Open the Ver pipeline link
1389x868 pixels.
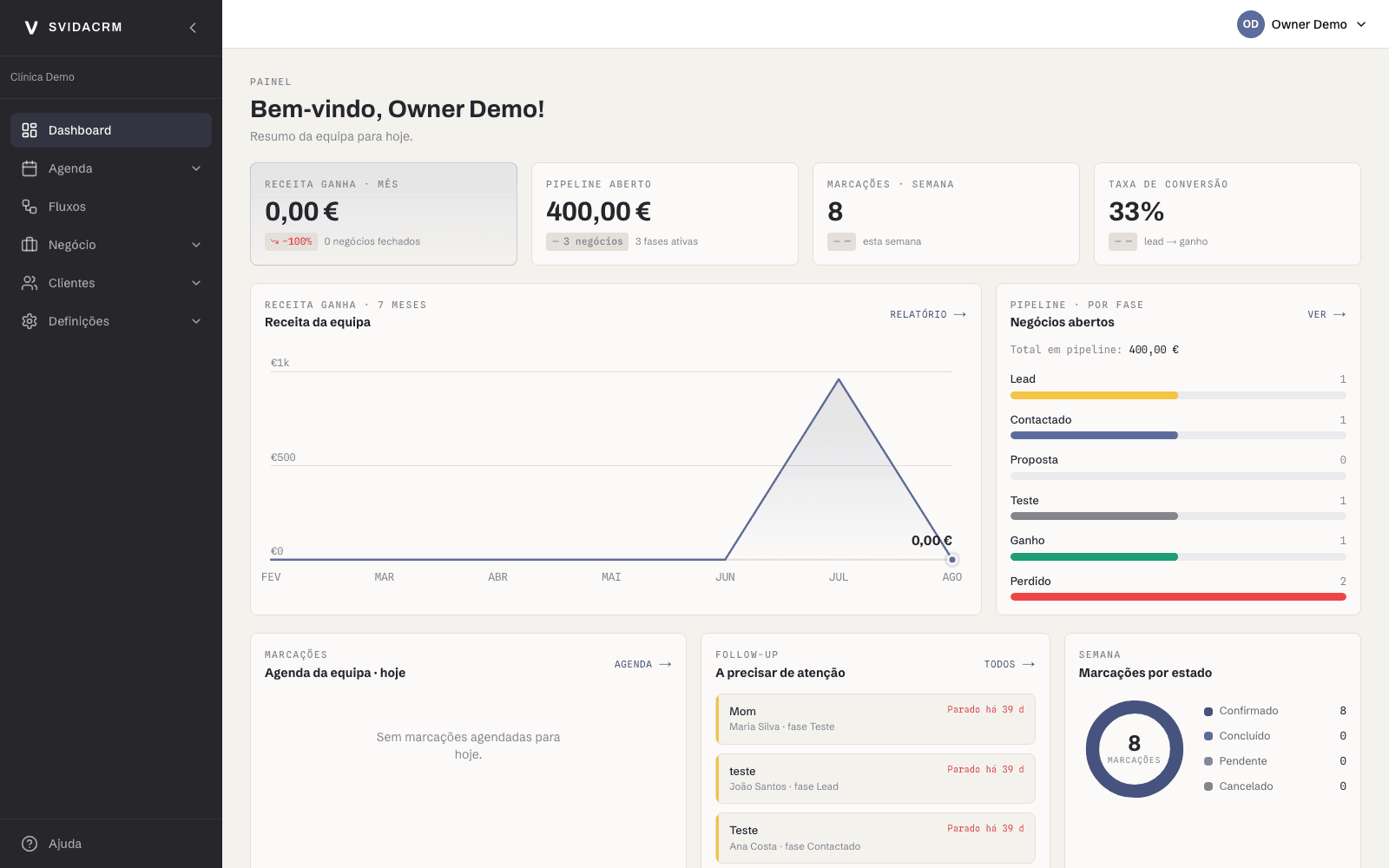pos(1326,314)
